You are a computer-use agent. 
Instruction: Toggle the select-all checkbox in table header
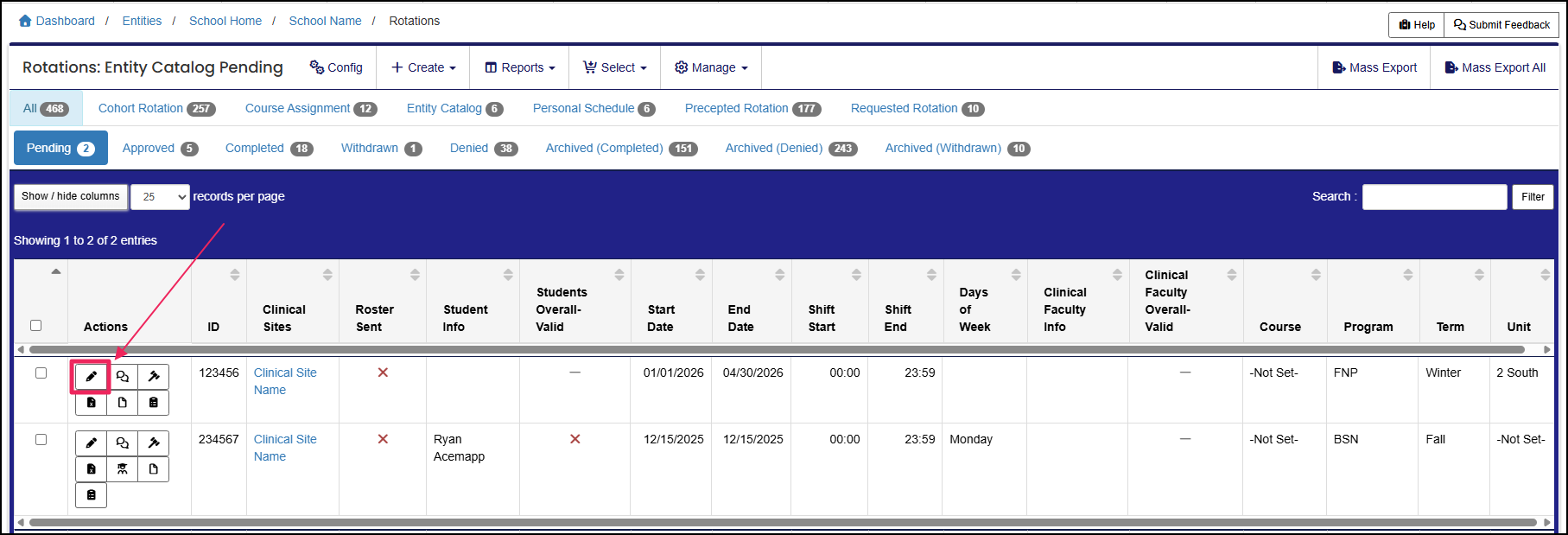(35, 326)
